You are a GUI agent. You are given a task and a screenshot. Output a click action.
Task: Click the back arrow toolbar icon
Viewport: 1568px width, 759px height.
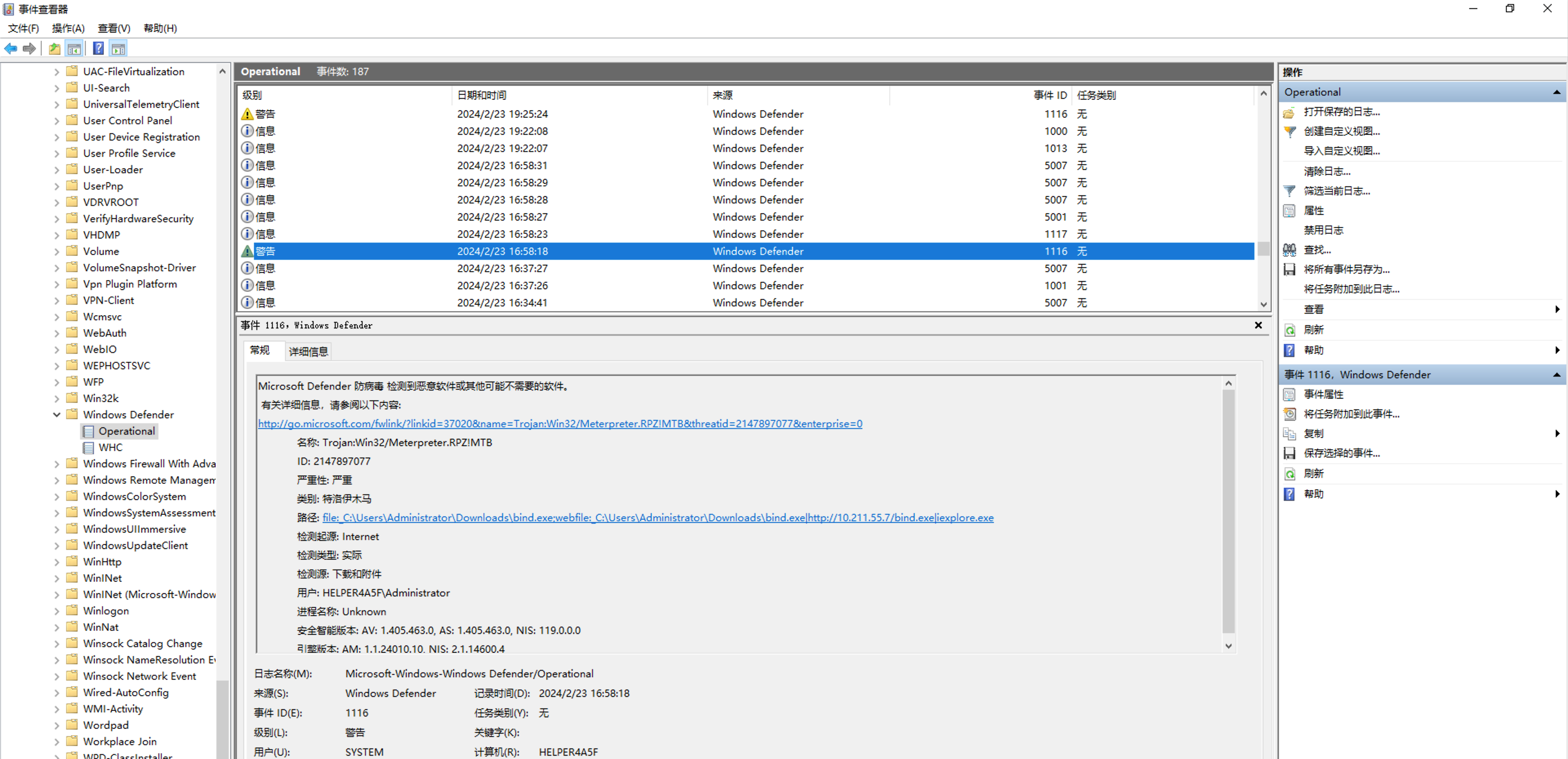pos(10,49)
